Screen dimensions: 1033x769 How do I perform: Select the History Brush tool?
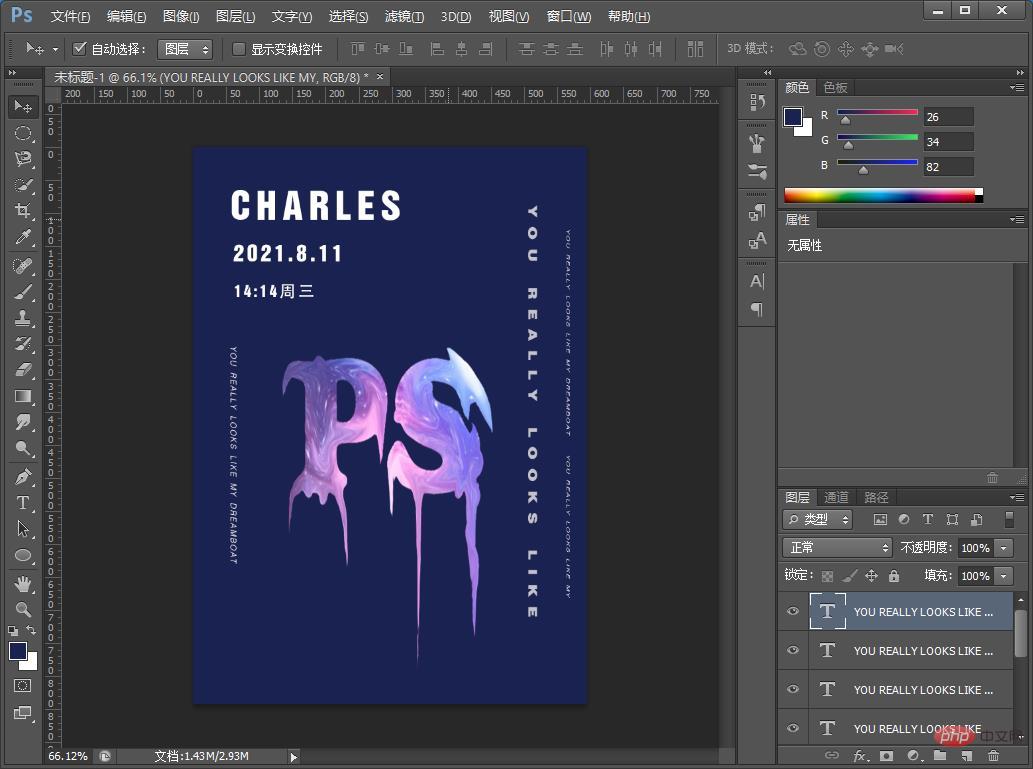click(x=23, y=344)
